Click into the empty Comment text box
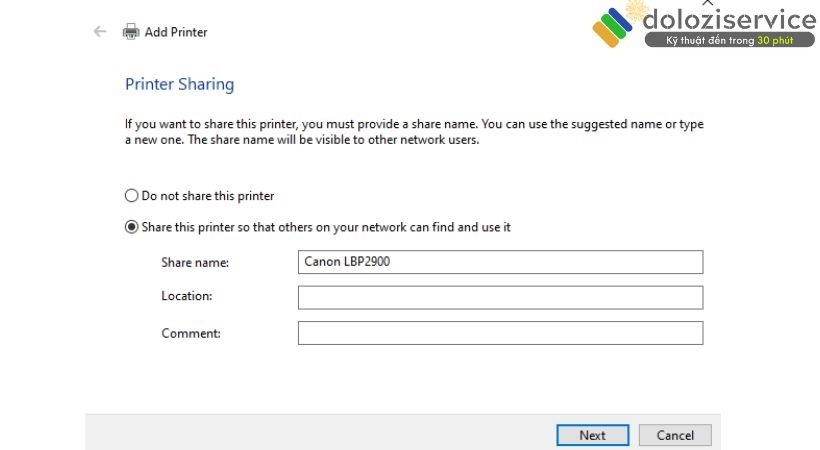The width and height of the screenshot is (820, 450). click(x=500, y=333)
